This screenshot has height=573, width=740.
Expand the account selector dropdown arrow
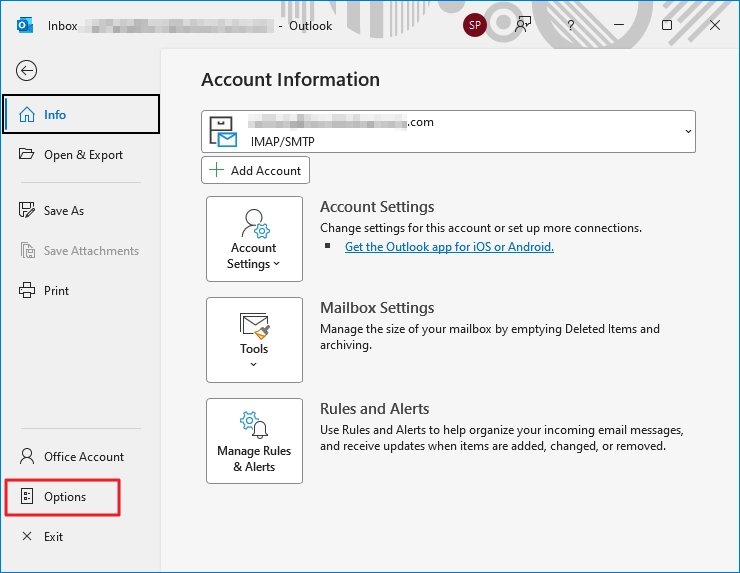pos(688,132)
